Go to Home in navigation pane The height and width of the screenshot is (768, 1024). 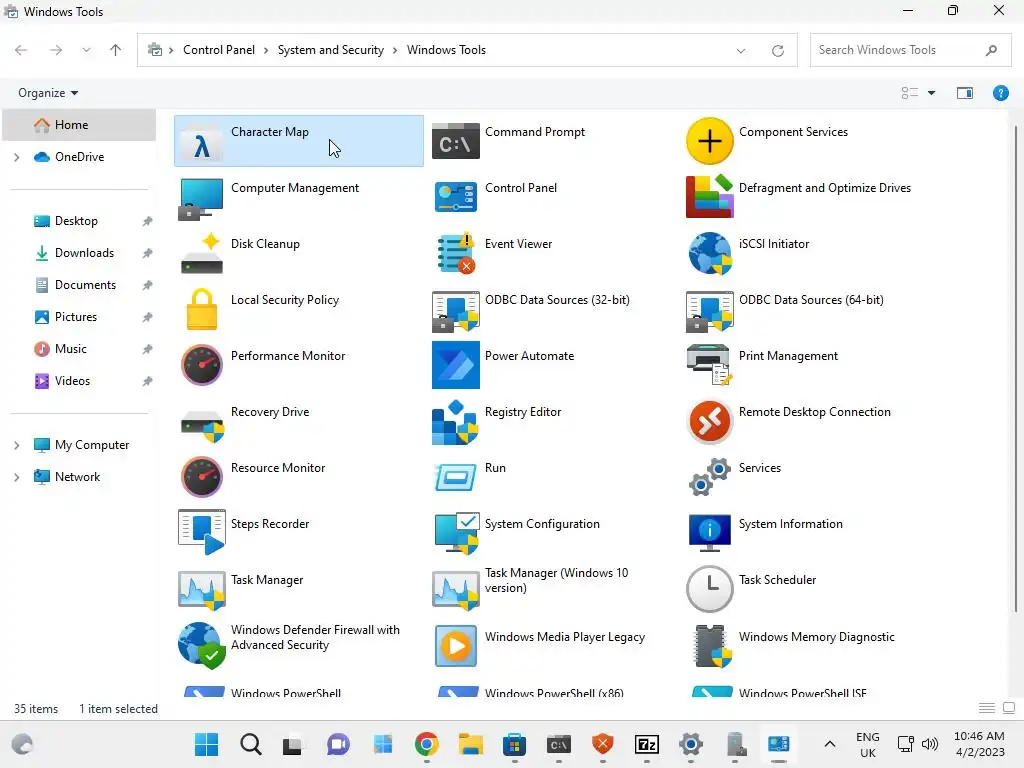click(79, 125)
